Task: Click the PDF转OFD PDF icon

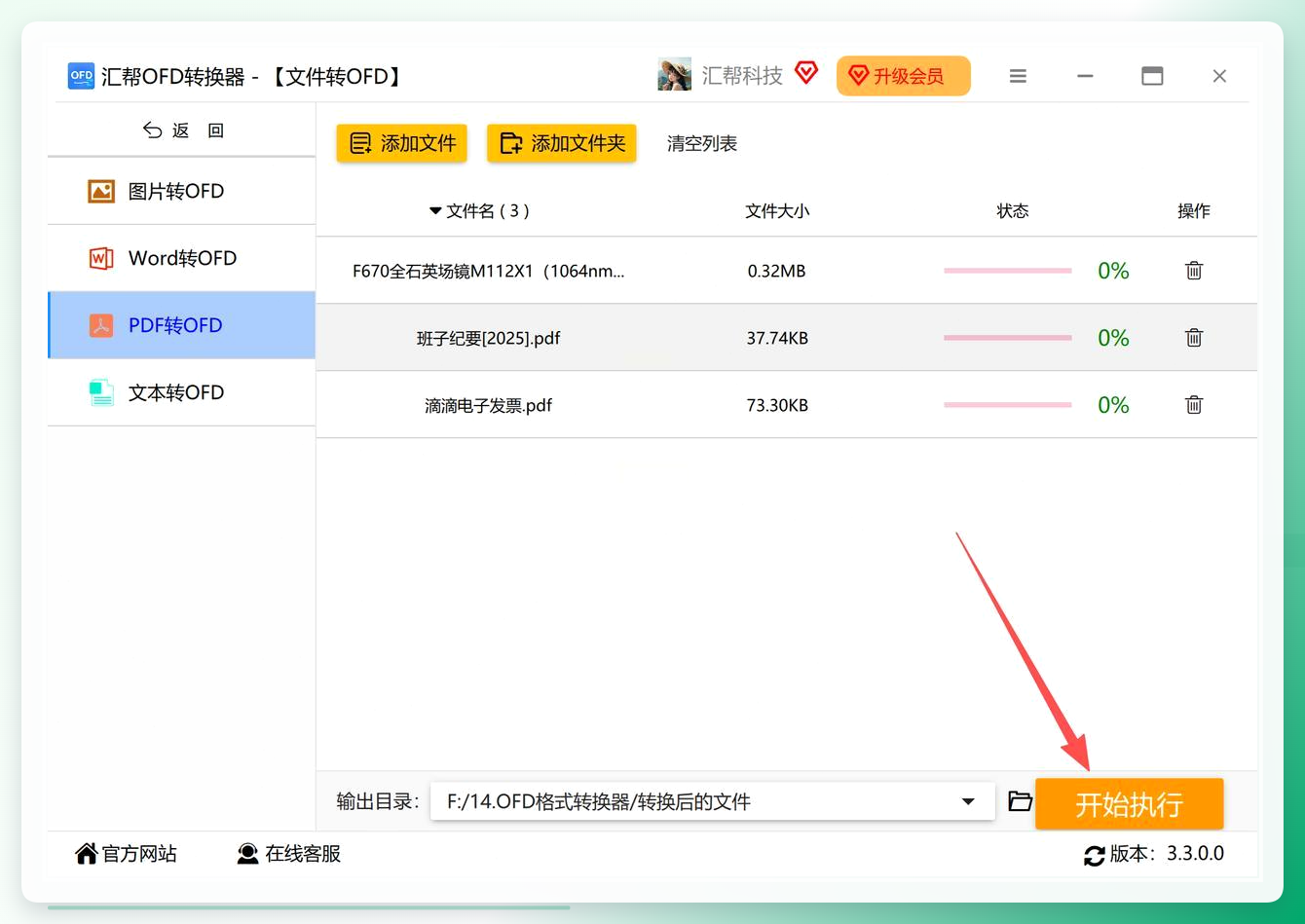Action: [x=101, y=325]
